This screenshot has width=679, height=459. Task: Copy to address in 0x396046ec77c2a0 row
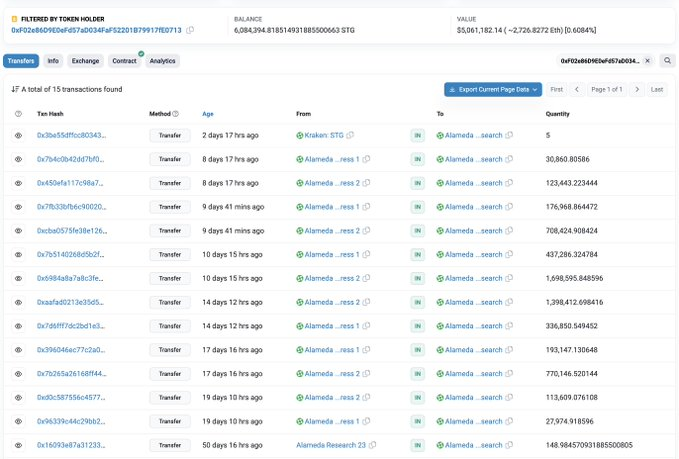[x=509, y=349]
